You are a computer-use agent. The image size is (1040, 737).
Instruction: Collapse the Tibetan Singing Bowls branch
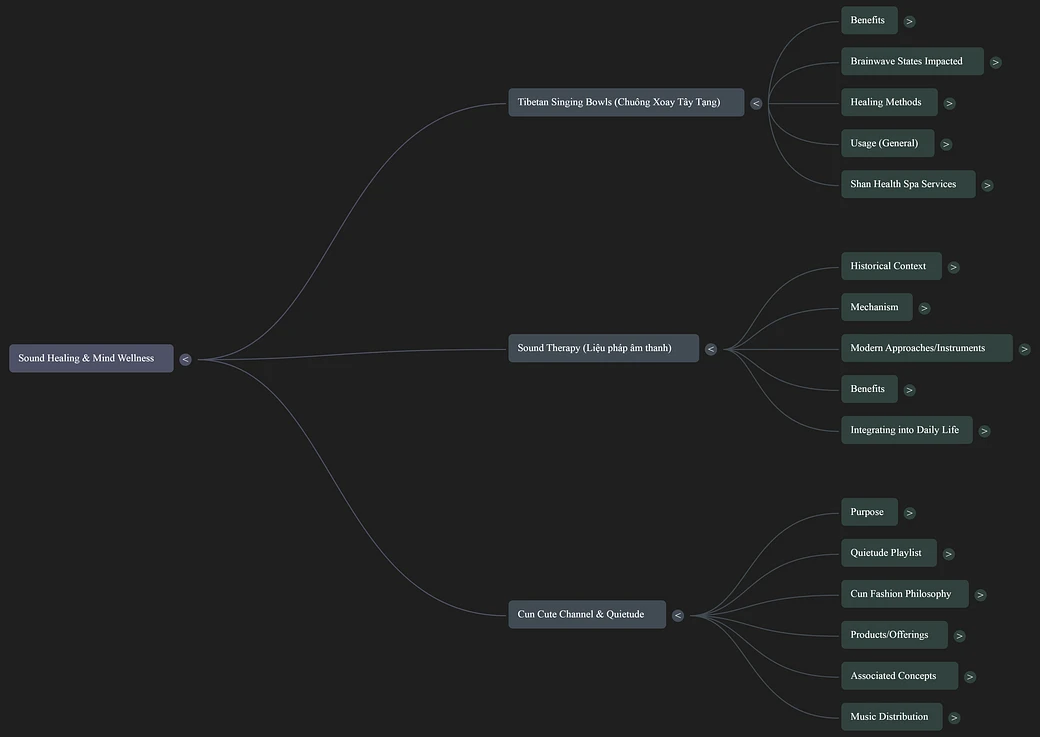pyautogui.click(x=756, y=103)
